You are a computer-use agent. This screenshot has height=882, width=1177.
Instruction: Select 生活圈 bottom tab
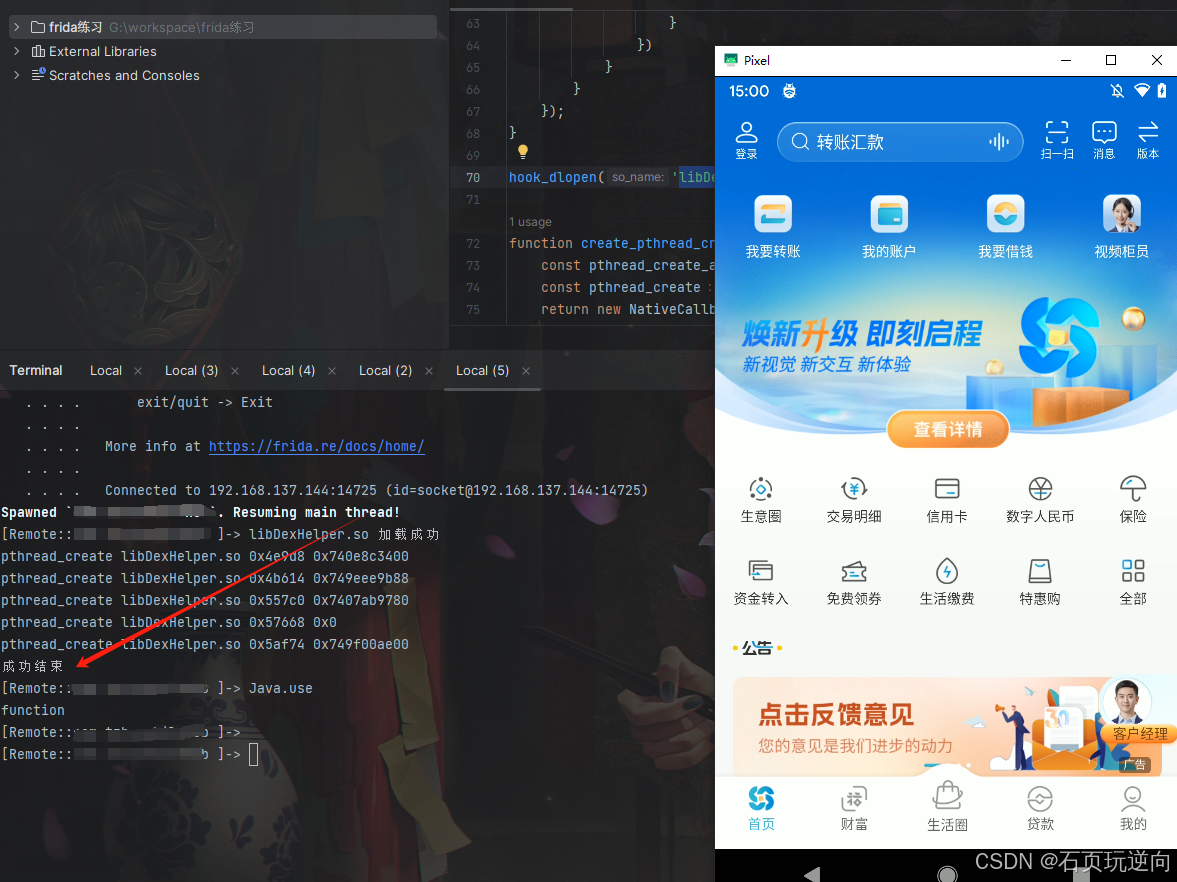947,806
